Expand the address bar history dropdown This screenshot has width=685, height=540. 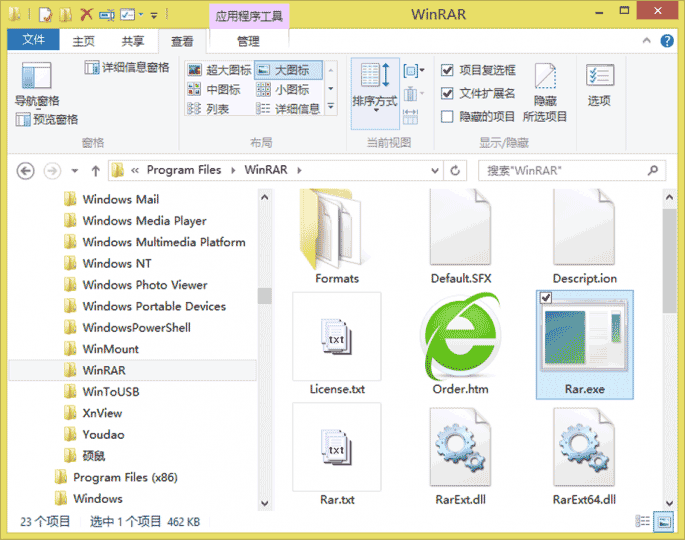point(435,170)
